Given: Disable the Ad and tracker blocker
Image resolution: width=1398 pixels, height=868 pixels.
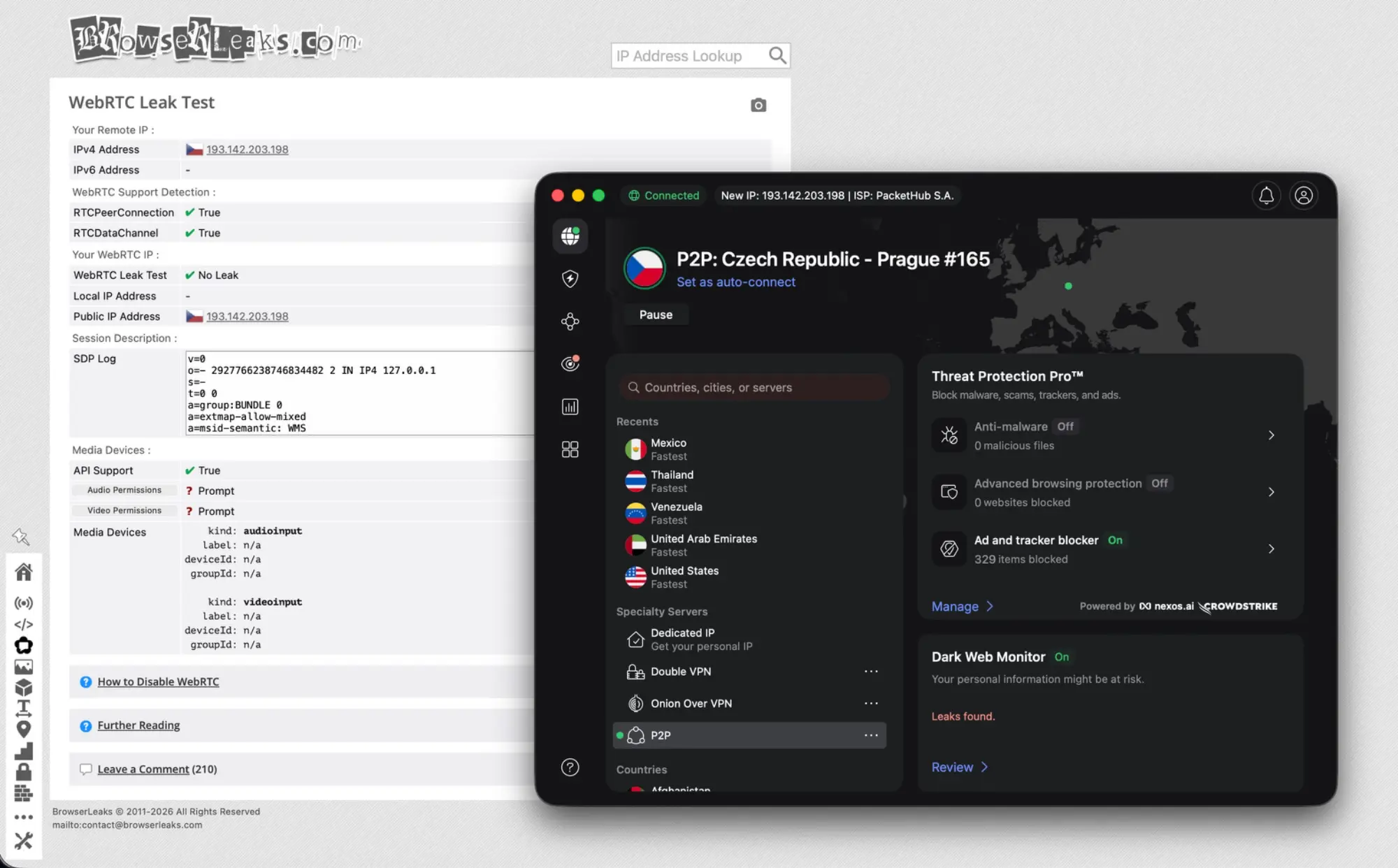Looking at the screenshot, I should click(x=1115, y=540).
